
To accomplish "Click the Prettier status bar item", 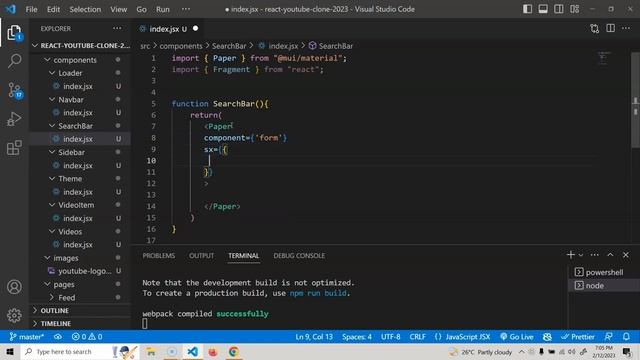I will (x=578, y=337).
